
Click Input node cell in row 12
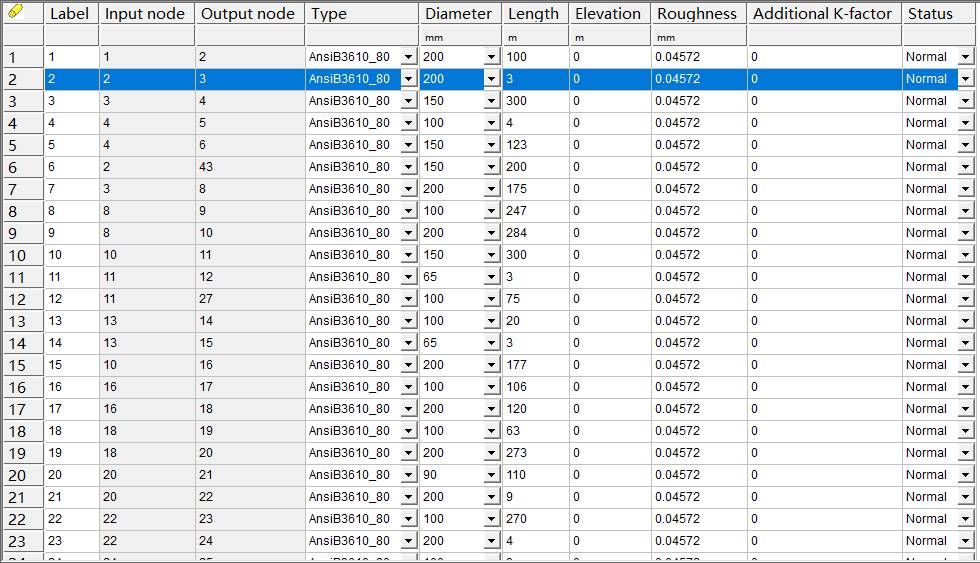coord(146,299)
